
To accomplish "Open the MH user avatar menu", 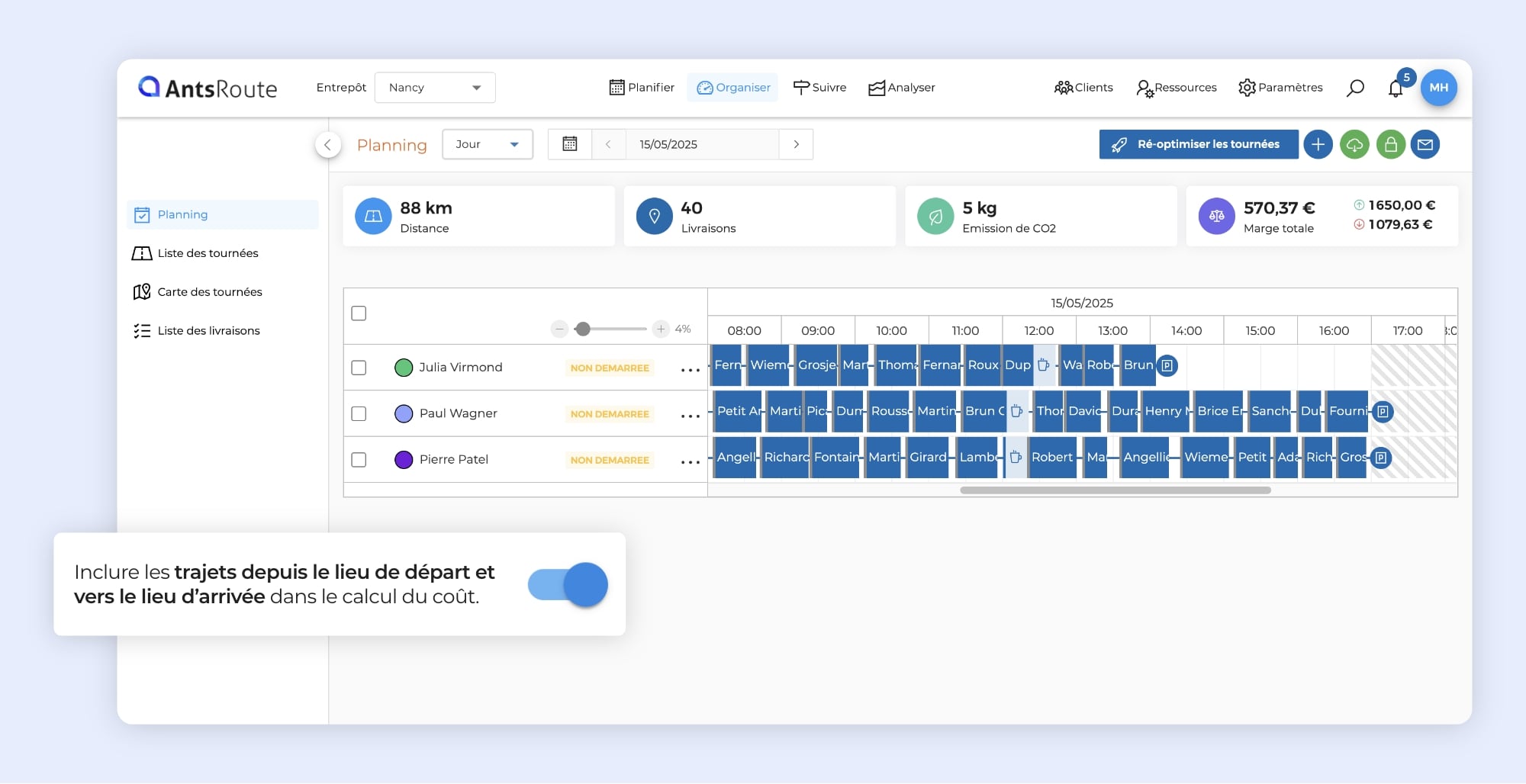I will coord(1438,88).
